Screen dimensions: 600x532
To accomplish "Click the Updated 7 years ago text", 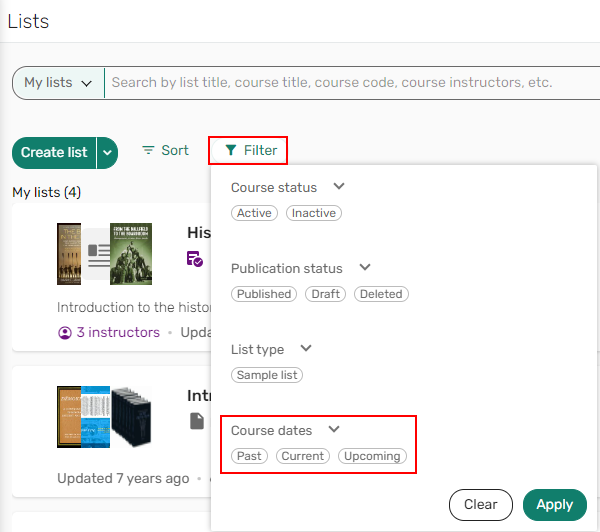I will [x=123, y=478].
